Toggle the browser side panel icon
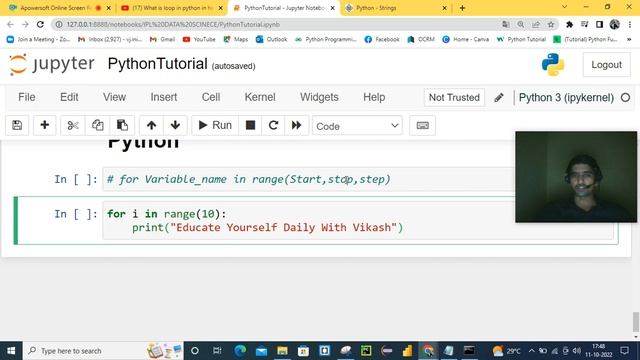The image size is (640, 360). [x=599, y=24]
